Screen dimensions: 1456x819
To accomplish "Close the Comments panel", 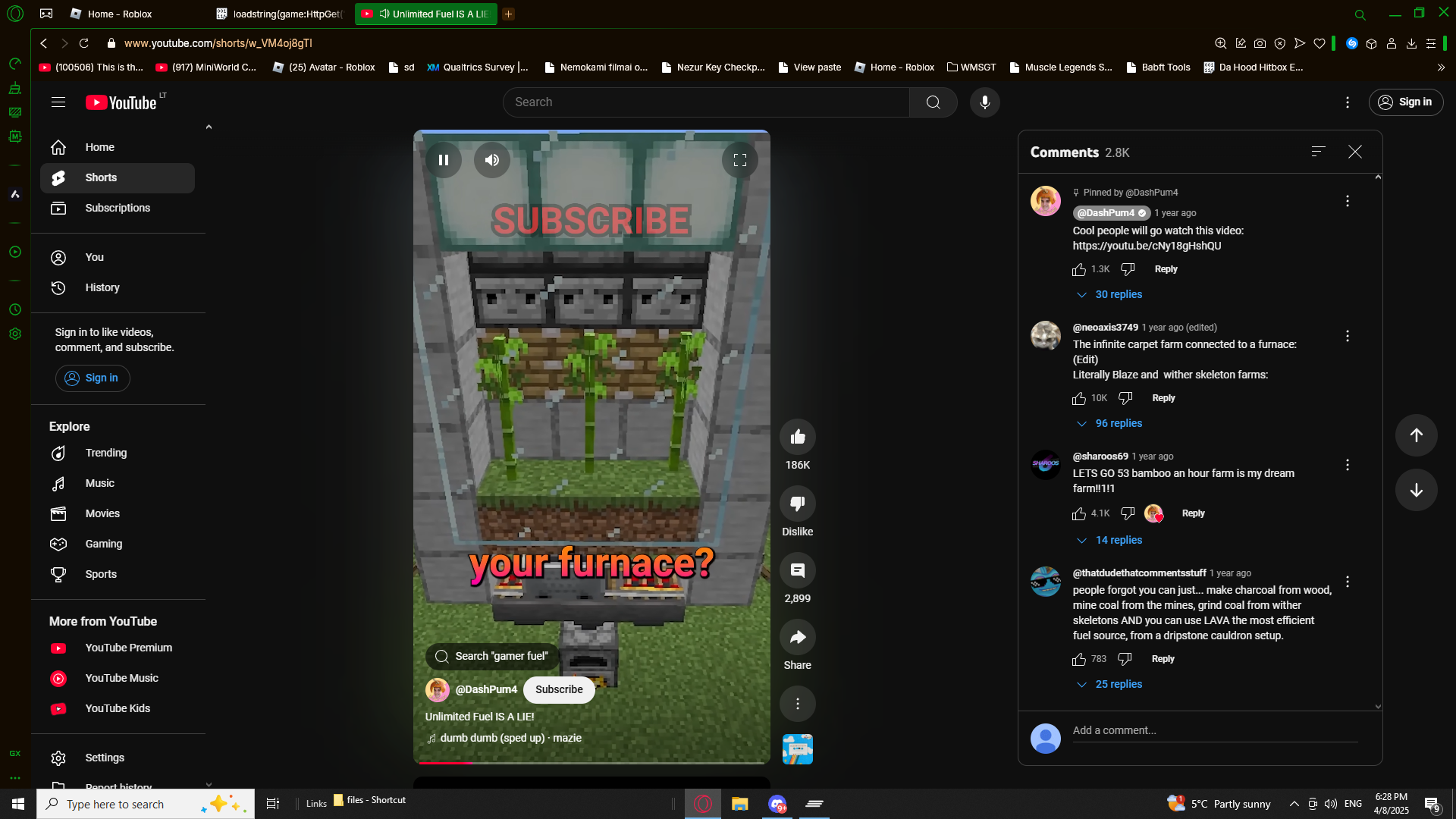I will (1355, 152).
